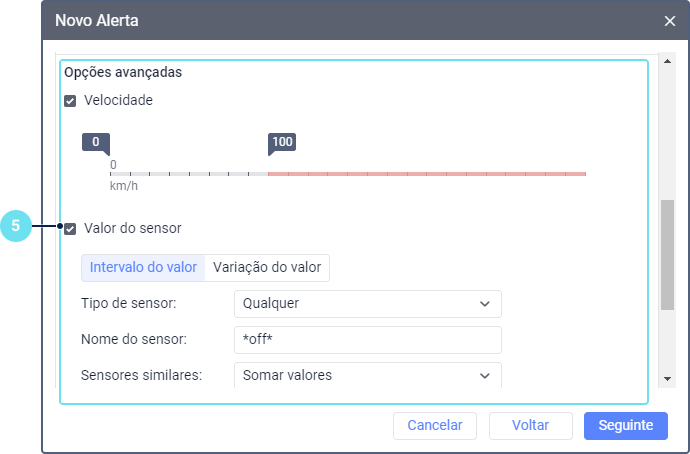Click the scrollbar down arrow
This screenshot has width=690, height=454.
click(668, 379)
